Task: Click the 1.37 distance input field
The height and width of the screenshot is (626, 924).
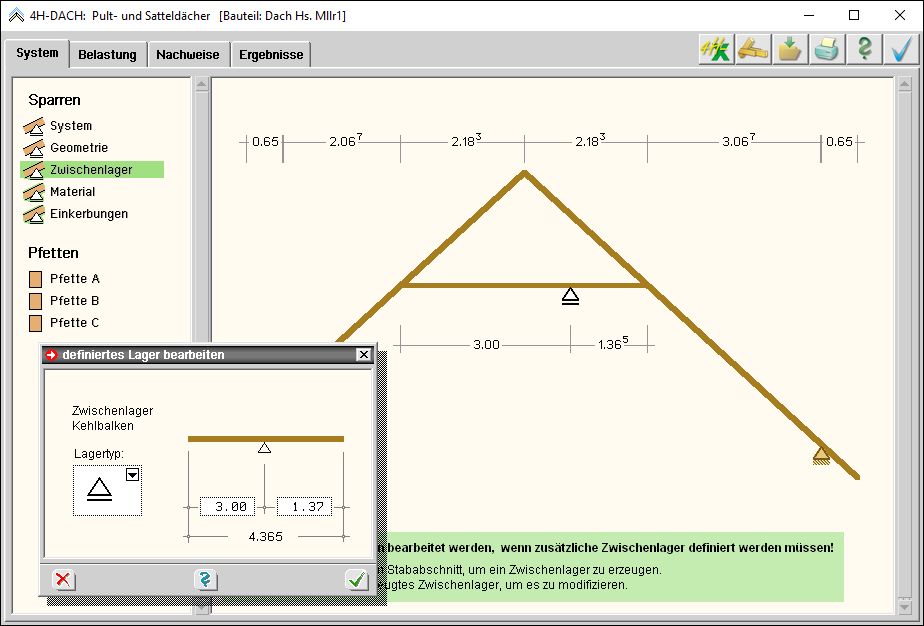Action: pos(304,507)
